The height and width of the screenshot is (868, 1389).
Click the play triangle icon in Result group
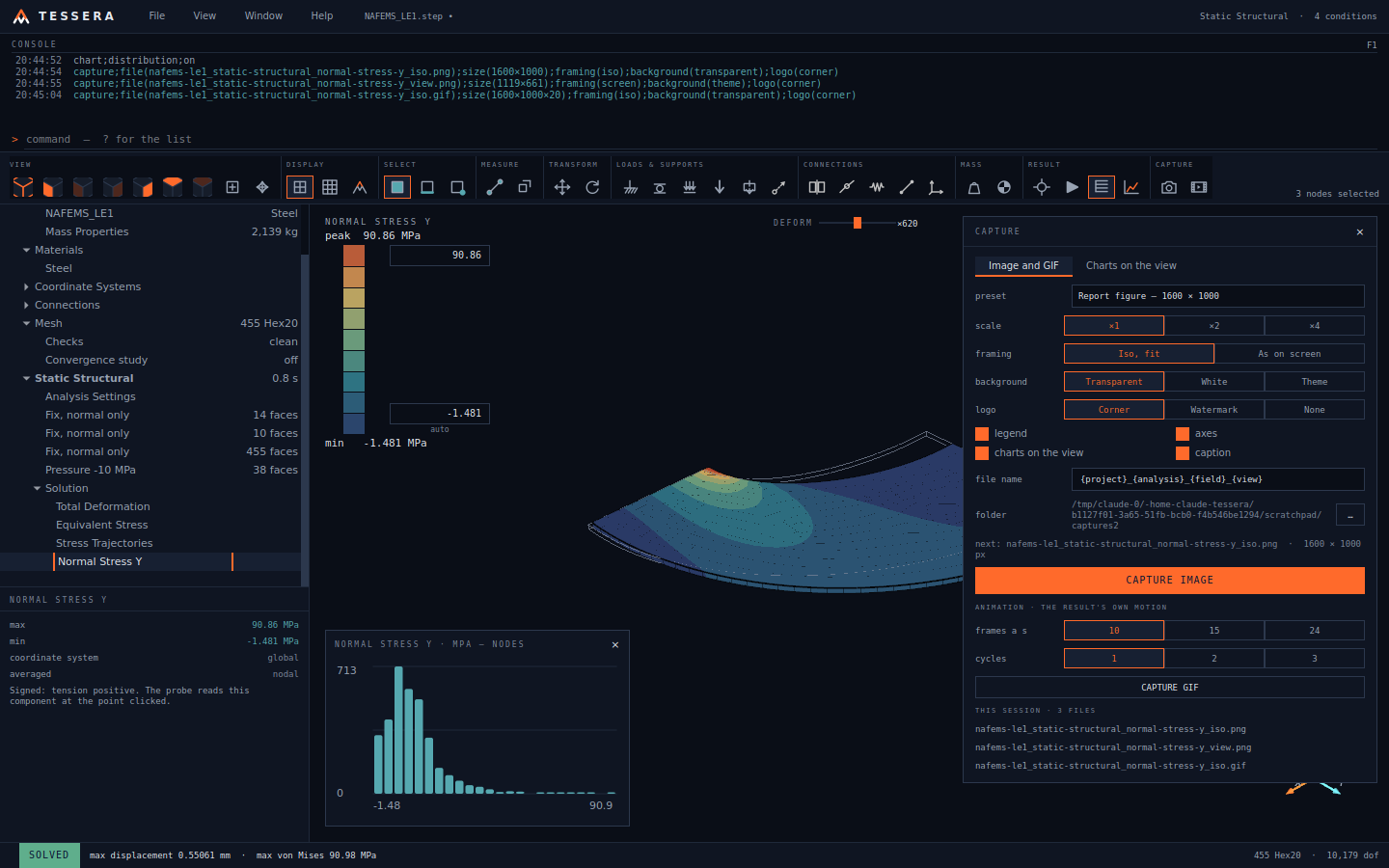1072,187
